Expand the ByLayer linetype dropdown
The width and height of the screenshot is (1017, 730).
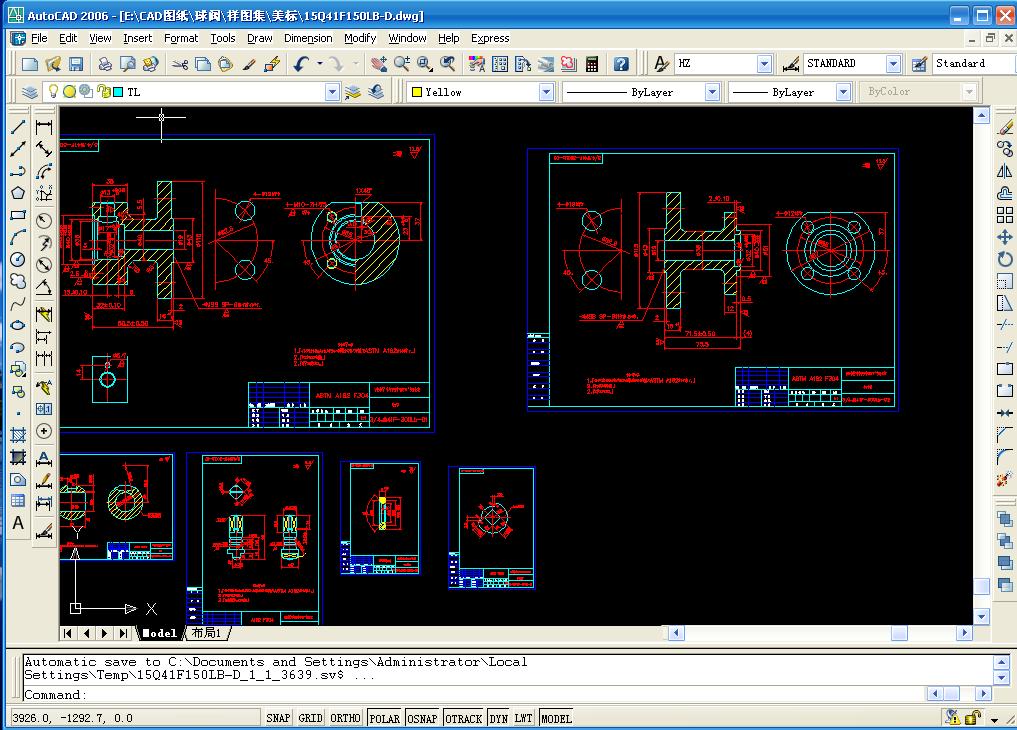pyautogui.click(x=712, y=92)
